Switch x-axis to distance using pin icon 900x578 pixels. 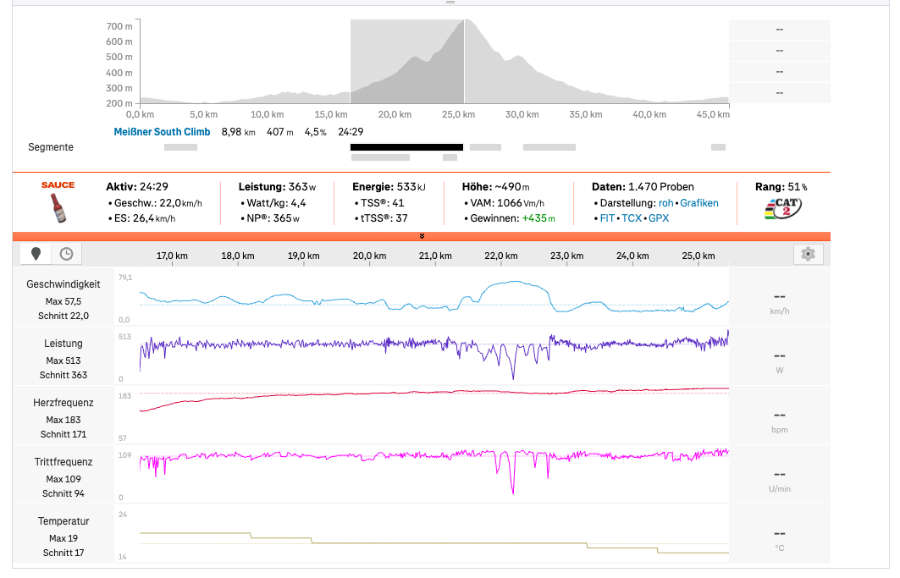point(36,254)
